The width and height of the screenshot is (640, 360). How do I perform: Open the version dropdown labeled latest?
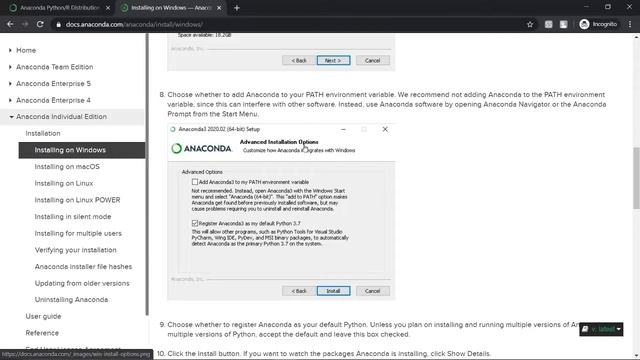(601, 329)
